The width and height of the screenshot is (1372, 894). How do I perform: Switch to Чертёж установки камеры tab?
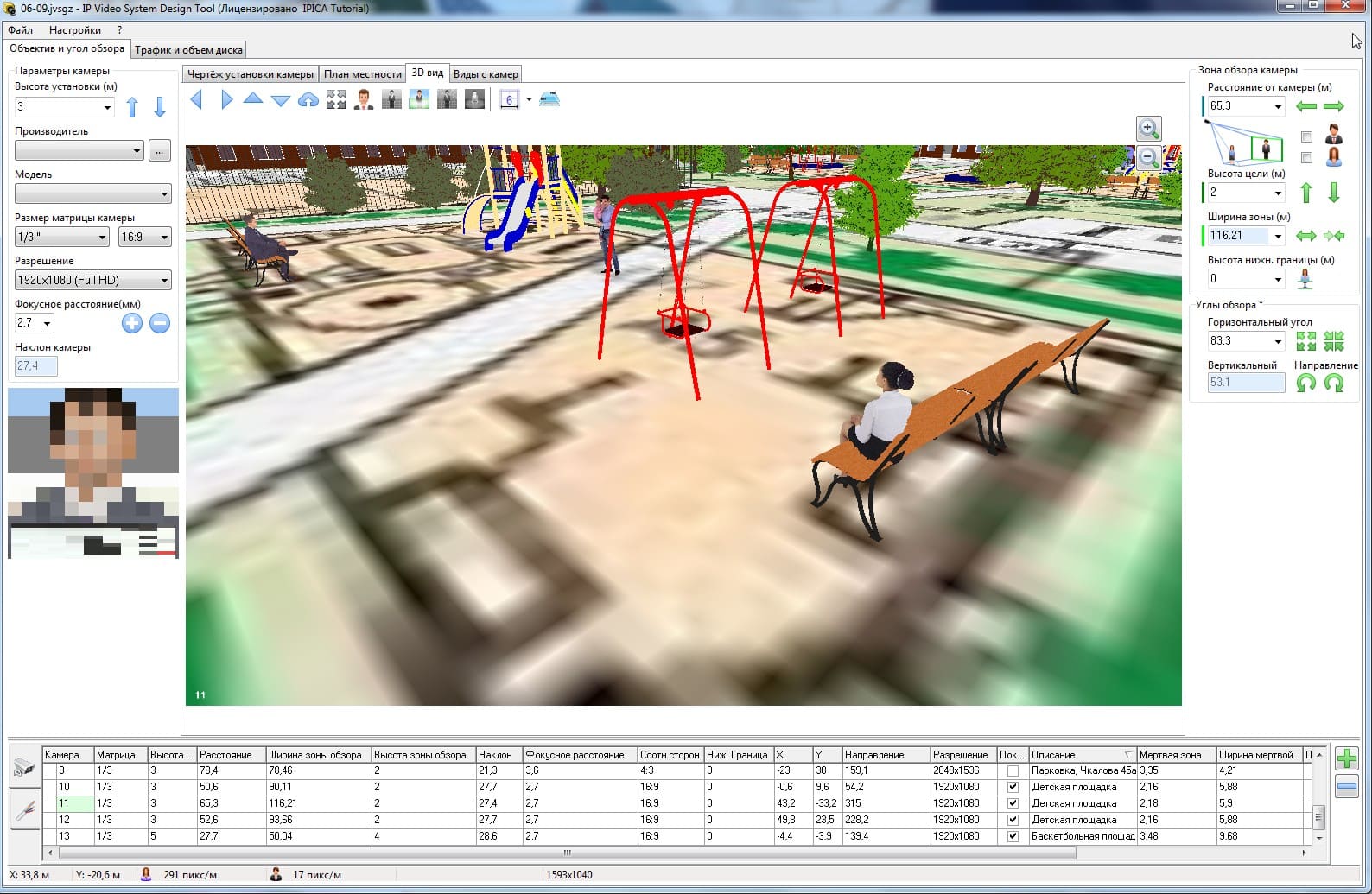click(251, 74)
